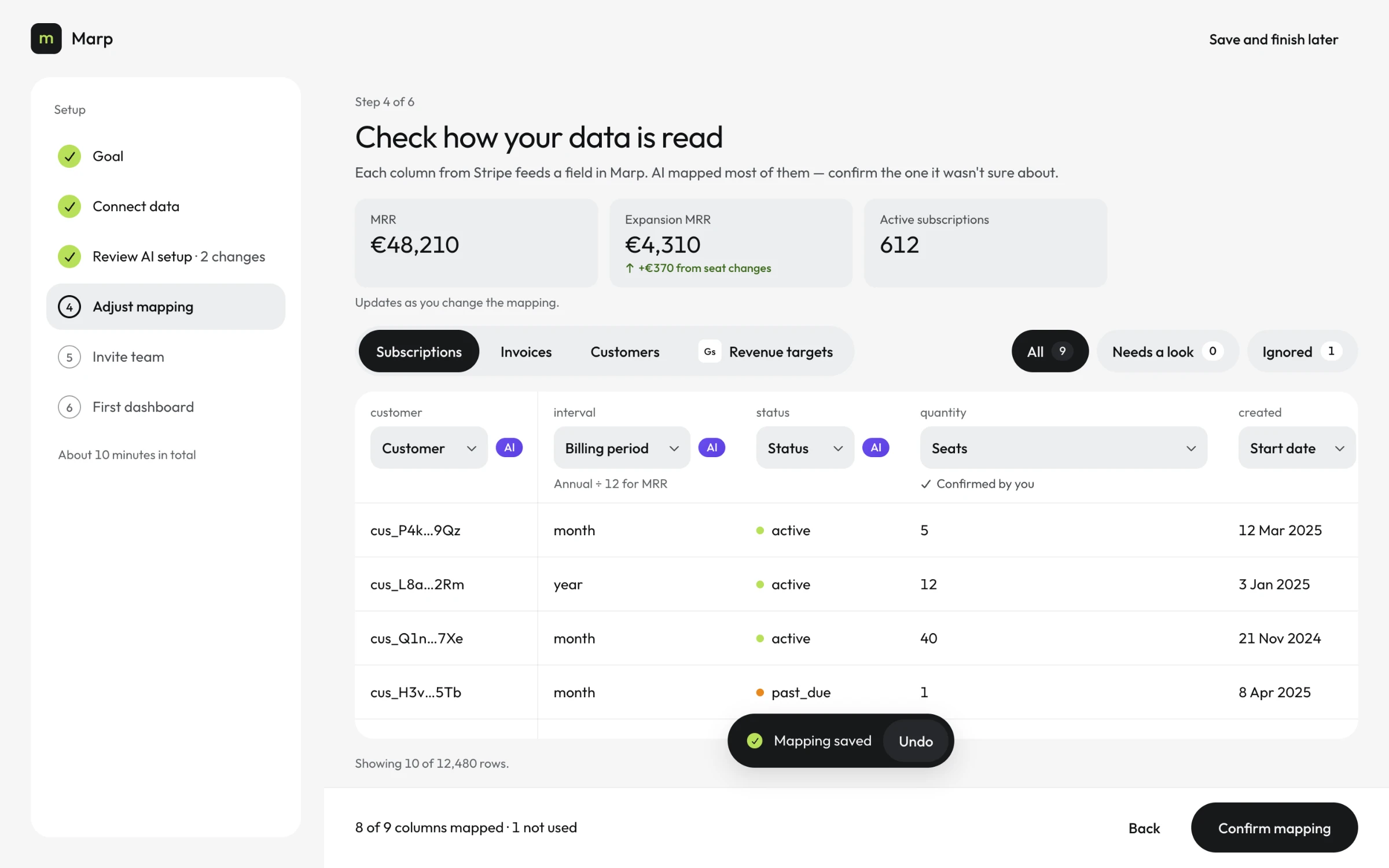The height and width of the screenshot is (868, 1389).
Task: Click the Marp logo icon
Action: [46, 39]
